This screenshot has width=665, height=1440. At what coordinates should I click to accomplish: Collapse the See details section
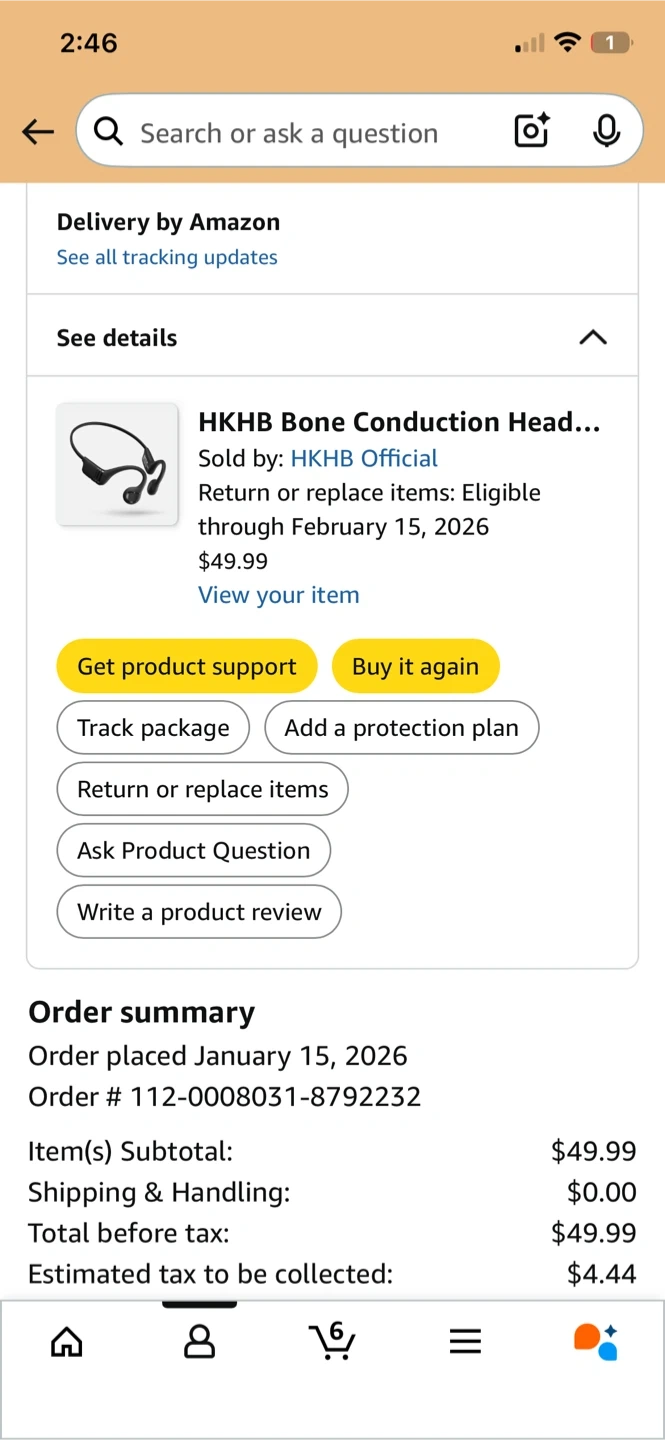click(593, 337)
